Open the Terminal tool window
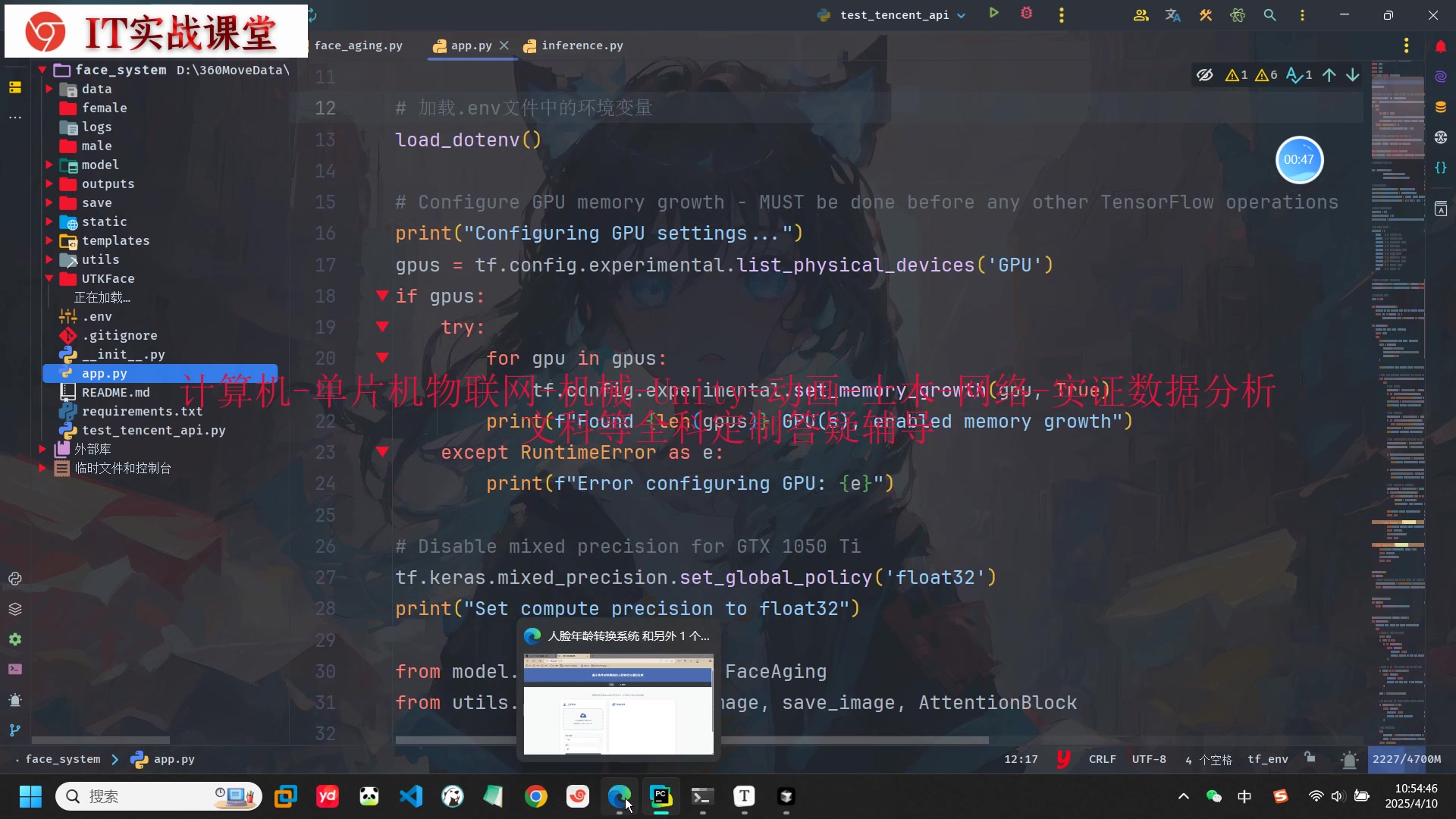This screenshot has height=819, width=1456. pos(15,670)
